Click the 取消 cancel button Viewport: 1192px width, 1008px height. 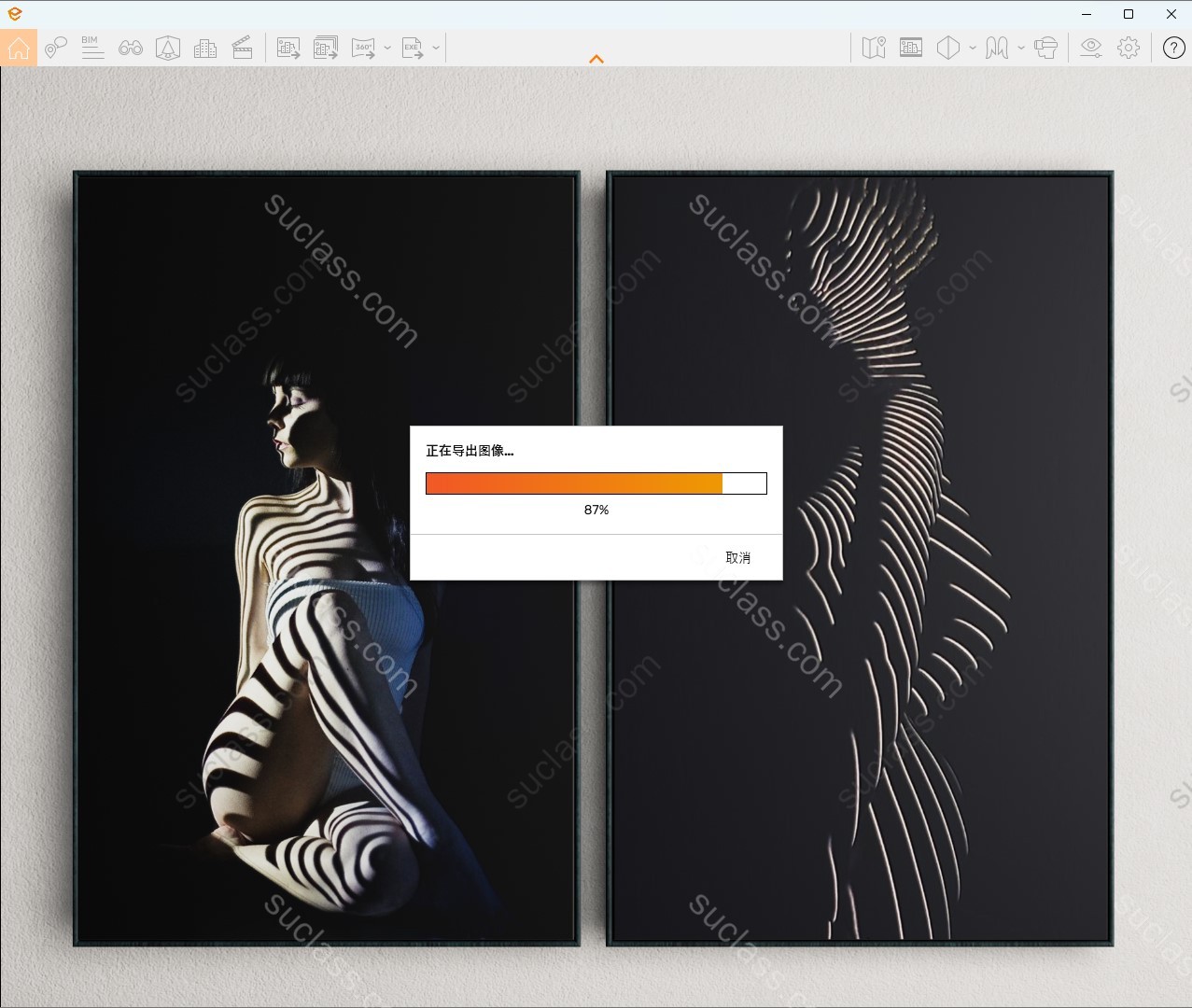pyautogui.click(x=738, y=557)
